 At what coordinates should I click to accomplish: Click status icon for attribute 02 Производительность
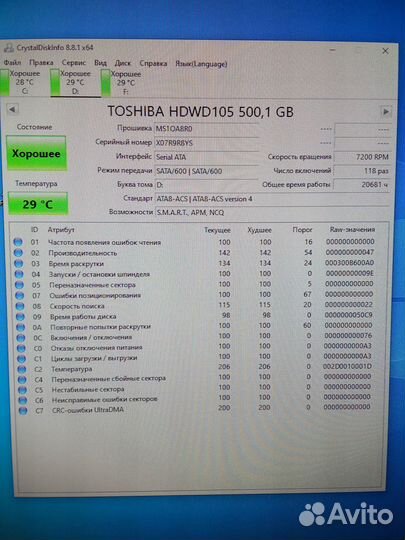pyautogui.click(x=19, y=253)
